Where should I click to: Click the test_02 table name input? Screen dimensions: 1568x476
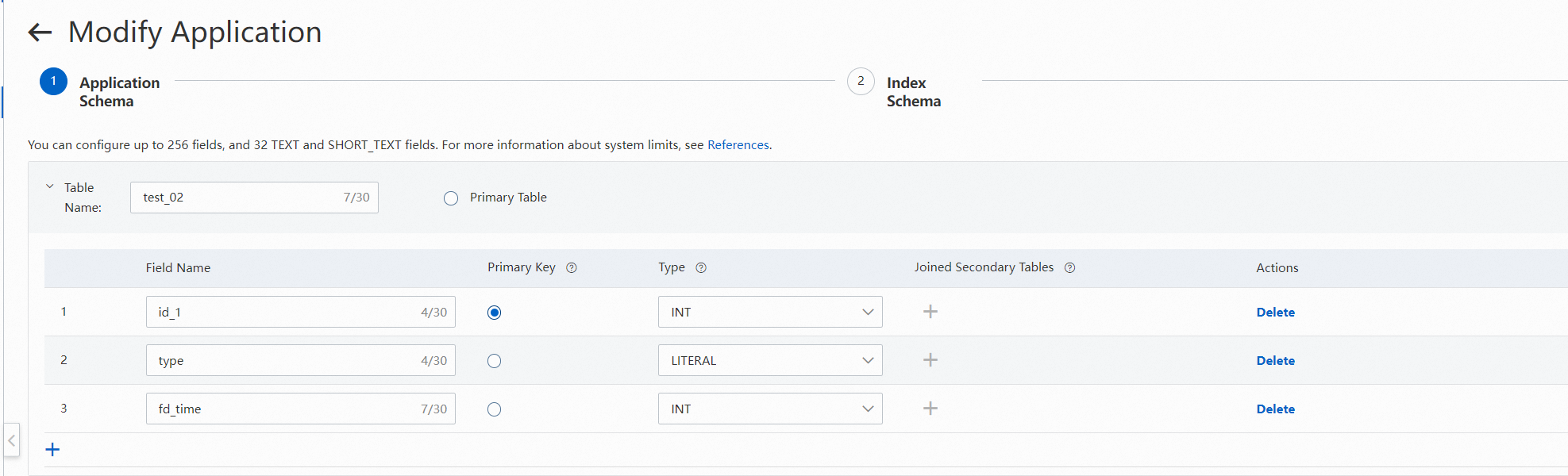click(x=238, y=198)
